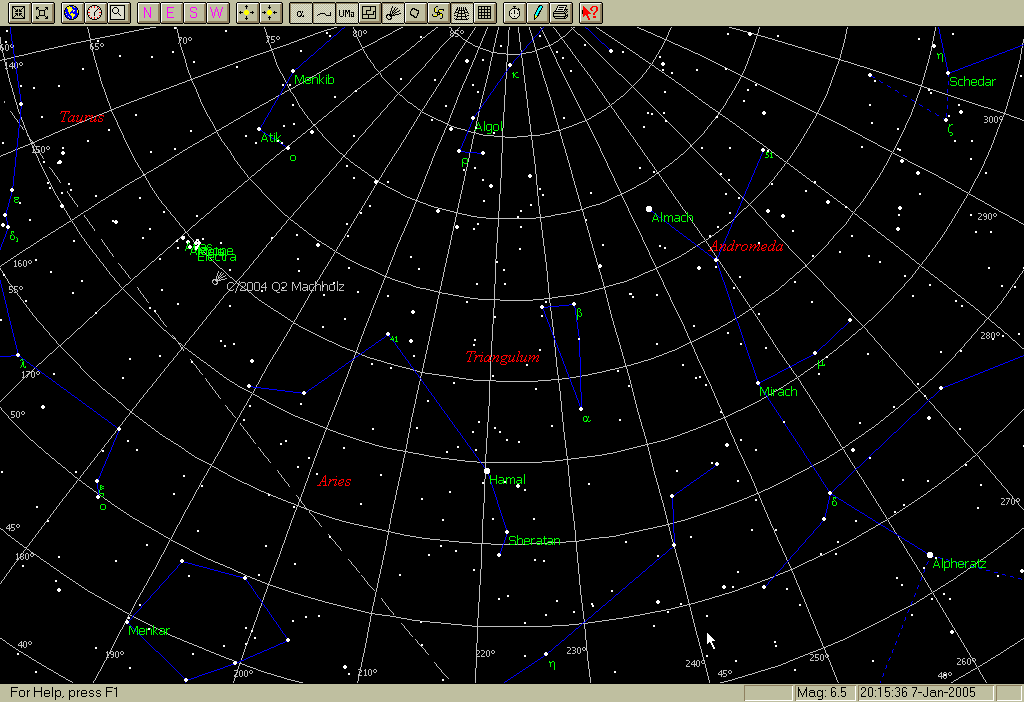Toggle the constellation boundaries button
Viewport: 1024px width, 702px height.
pyautogui.click(x=369, y=13)
